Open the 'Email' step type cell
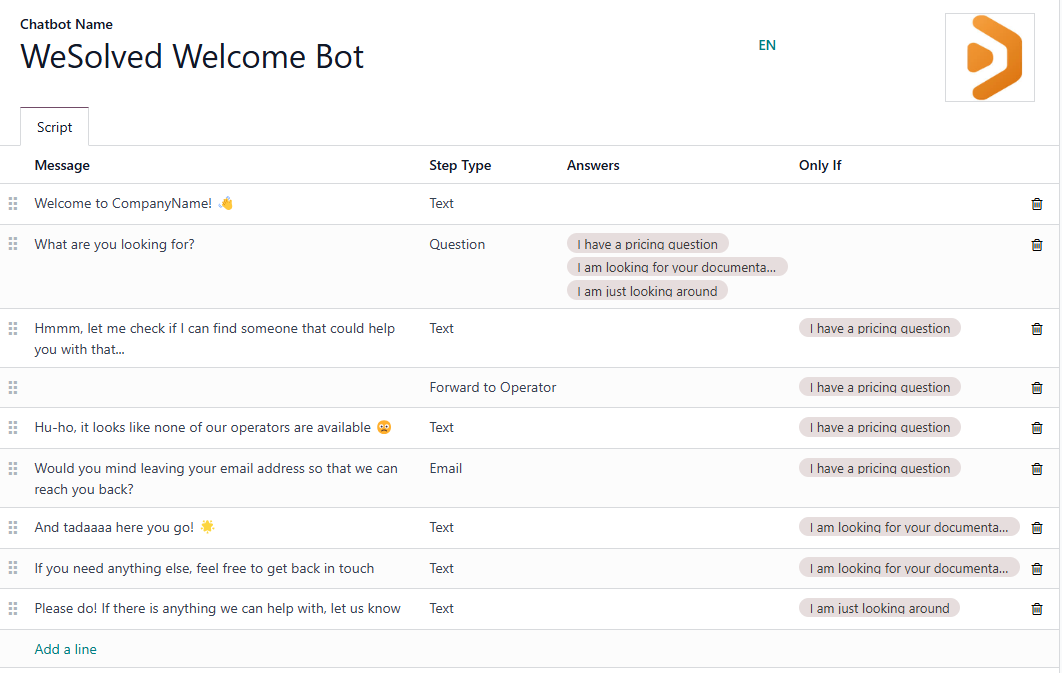 point(446,468)
